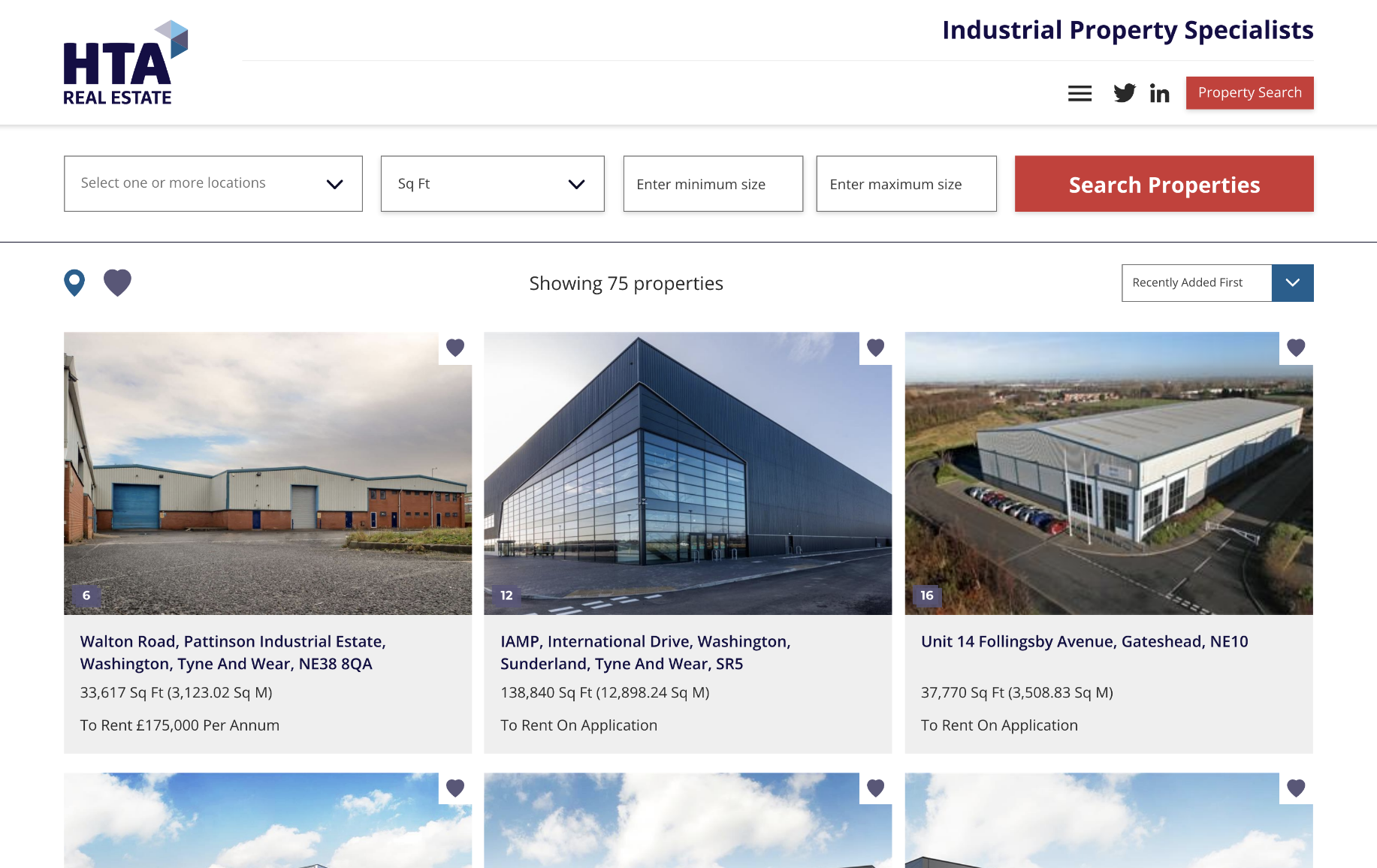This screenshot has width=1377, height=868.
Task: Favourite the IAMP International Drive property heart
Action: pos(875,348)
